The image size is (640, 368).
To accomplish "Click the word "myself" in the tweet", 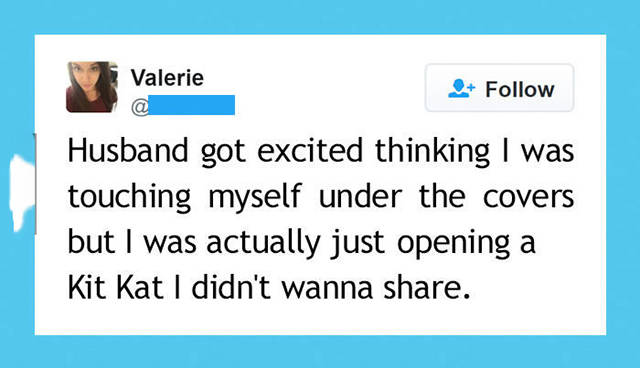I will (255, 198).
